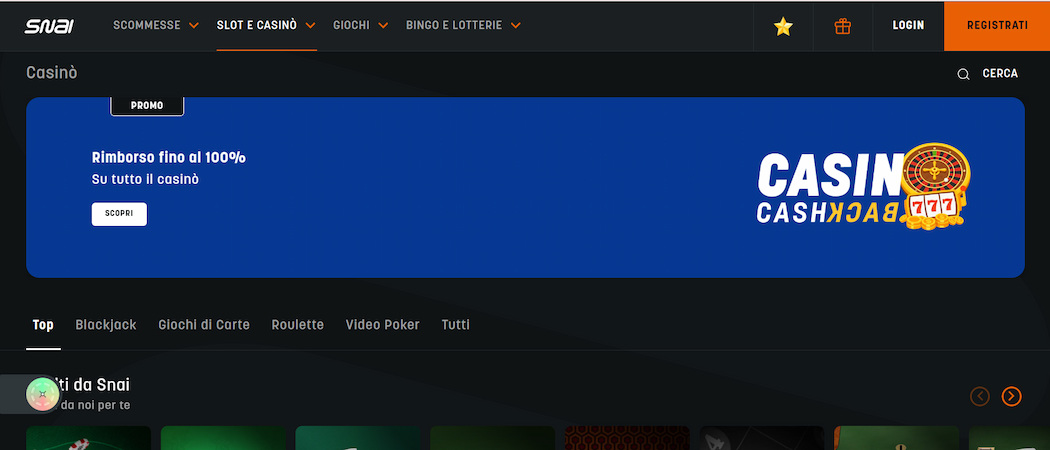Screen dimensions: 1050x450
Task: Open the Bingo e Lotterie menu
Action: coord(463,25)
